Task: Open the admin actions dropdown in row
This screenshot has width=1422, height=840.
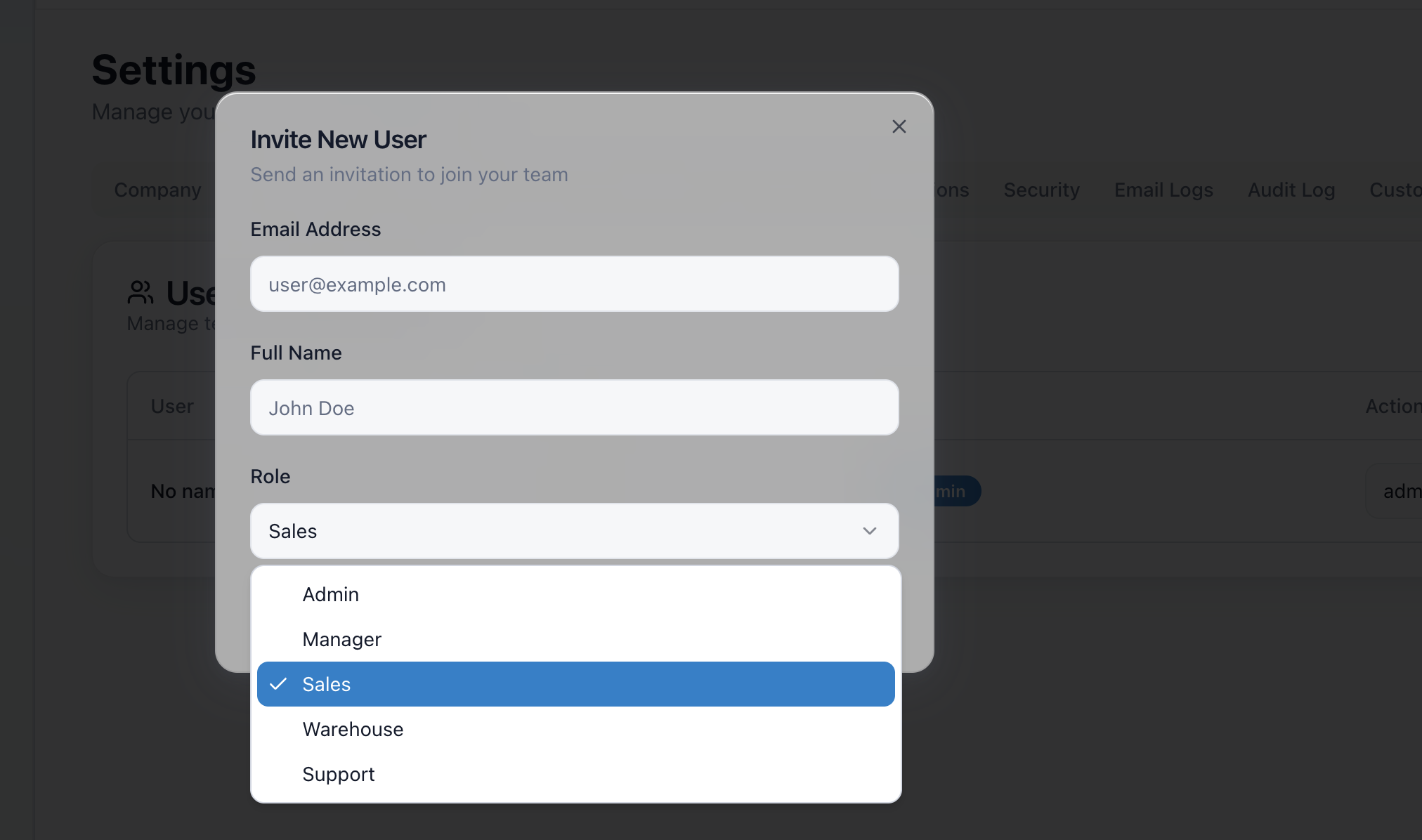Action: [1395, 491]
